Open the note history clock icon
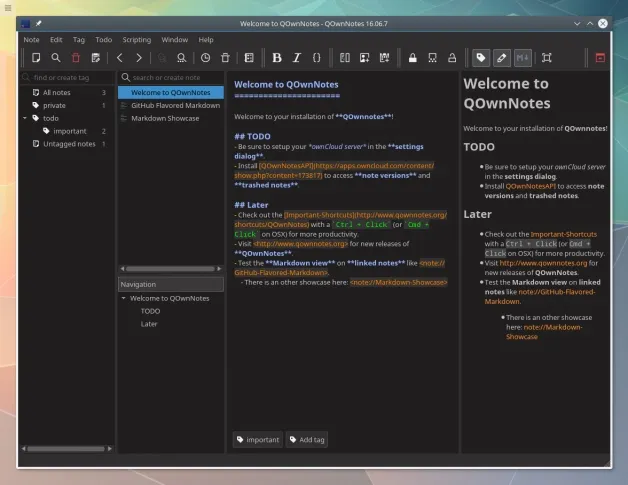Screen dimensions: 628x485 click(x=205, y=58)
